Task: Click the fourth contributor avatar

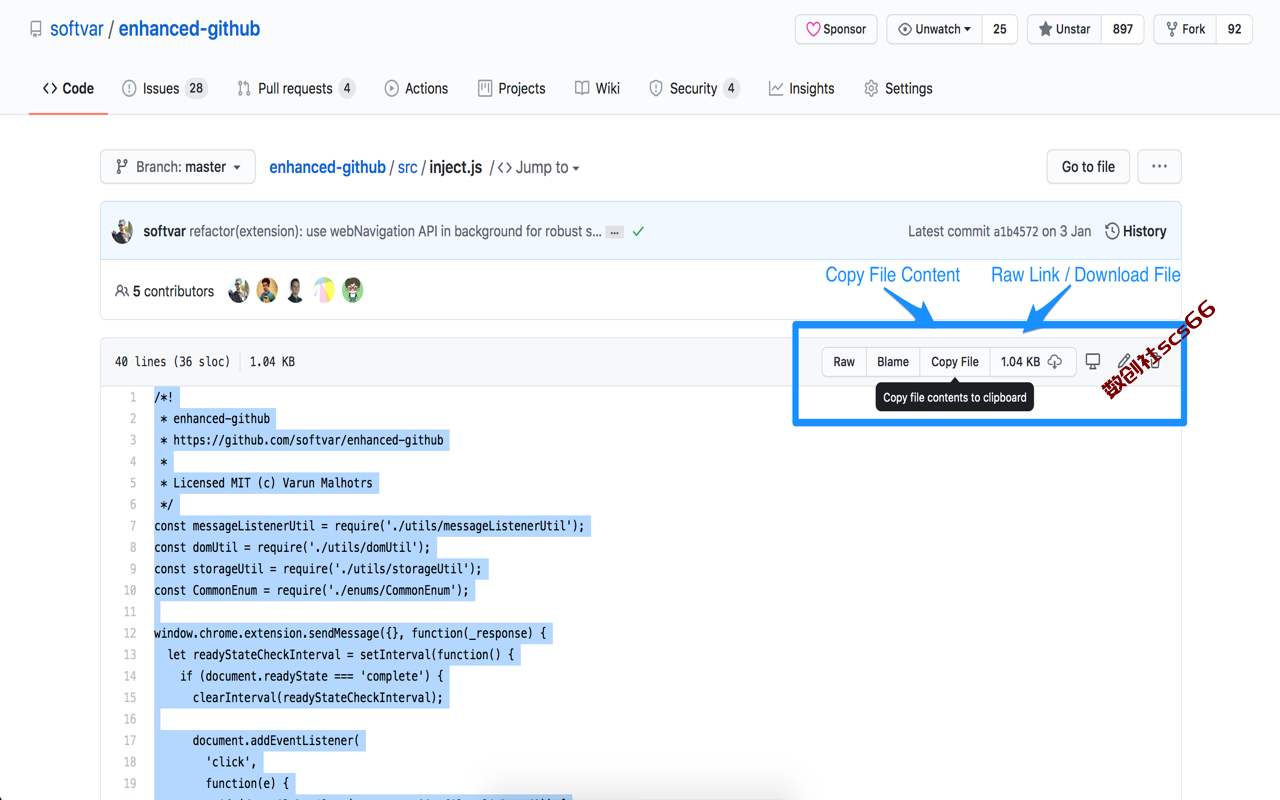Action: [324, 290]
